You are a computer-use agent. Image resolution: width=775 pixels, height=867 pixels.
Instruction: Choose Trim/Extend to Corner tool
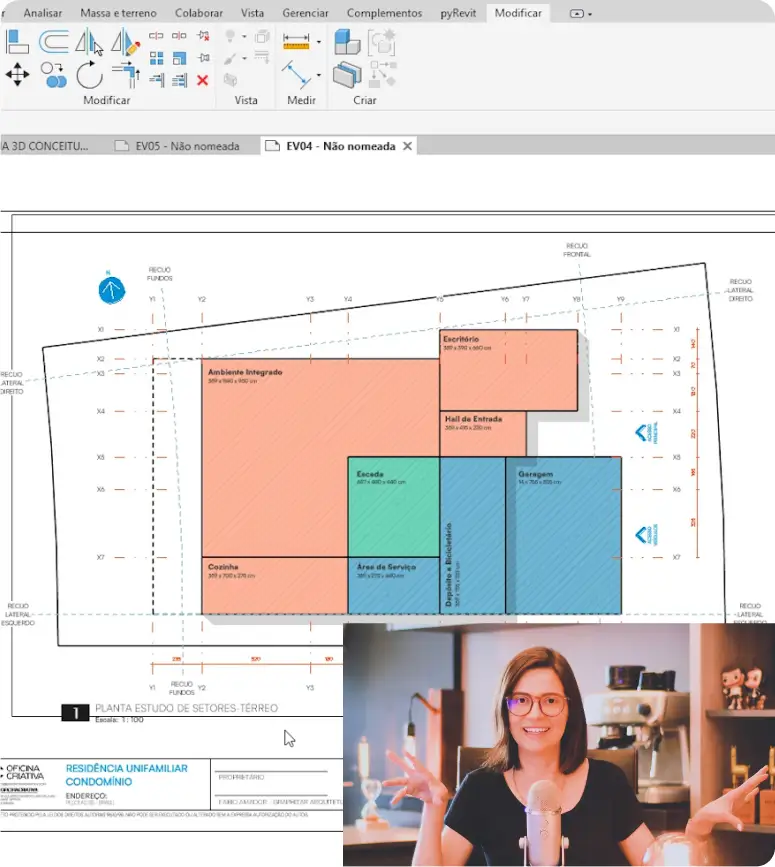125,75
